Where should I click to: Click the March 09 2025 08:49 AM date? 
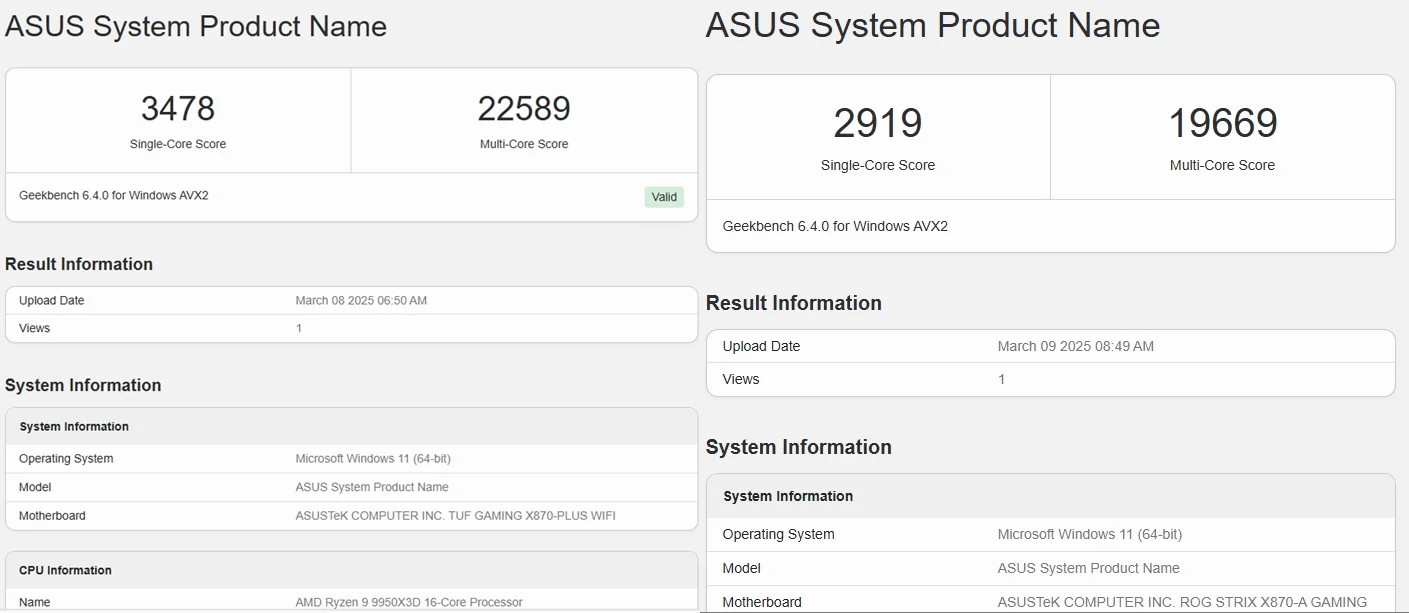[1075, 346]
